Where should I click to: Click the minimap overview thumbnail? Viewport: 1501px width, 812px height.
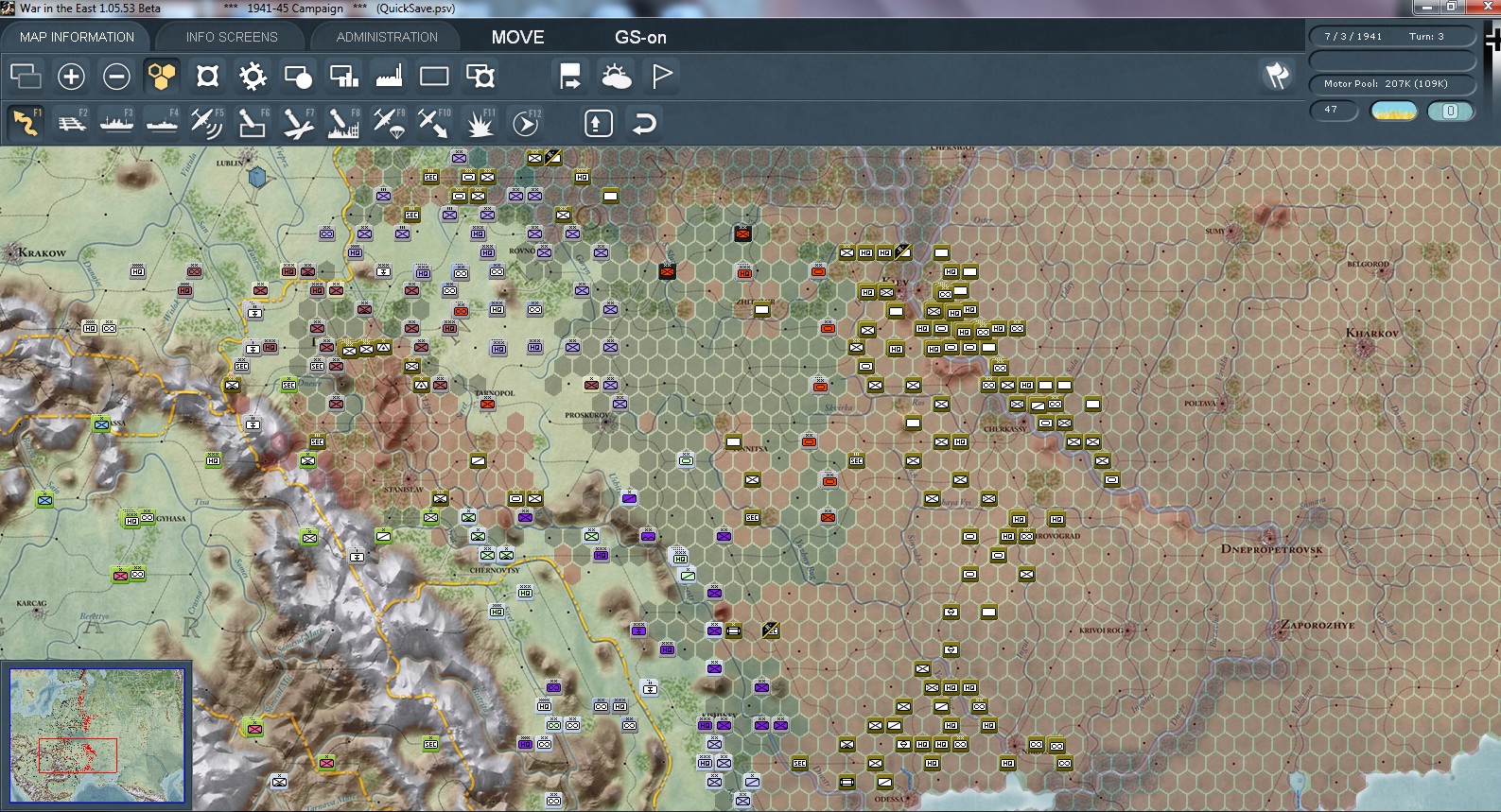[96, 735]
